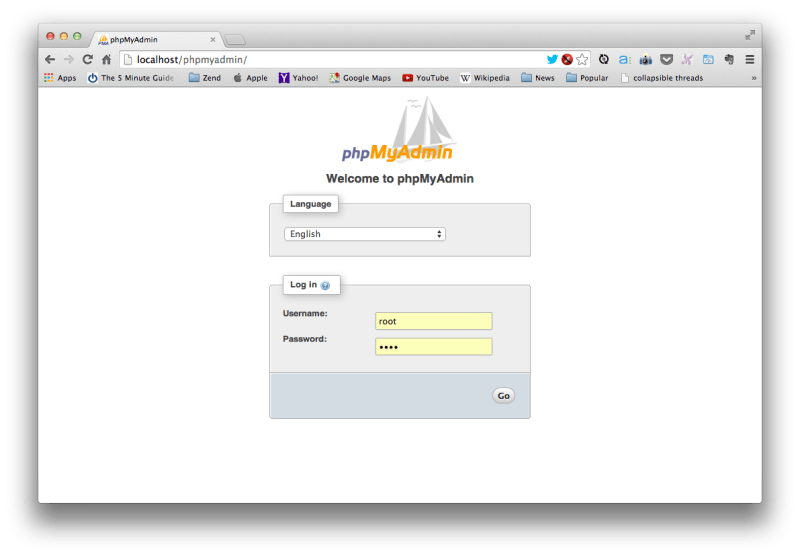This screenshot has height=556, width=800.
Task: Open the News bookmarks folder
Action: pyautogui.click(x=538, y=78)
